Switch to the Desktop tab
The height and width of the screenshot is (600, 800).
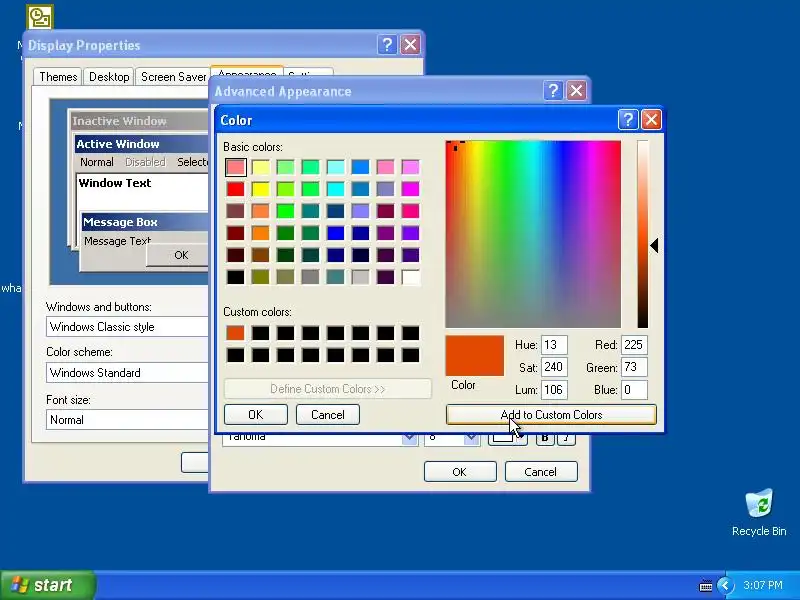pyautogui.click(x=109, y=77)
